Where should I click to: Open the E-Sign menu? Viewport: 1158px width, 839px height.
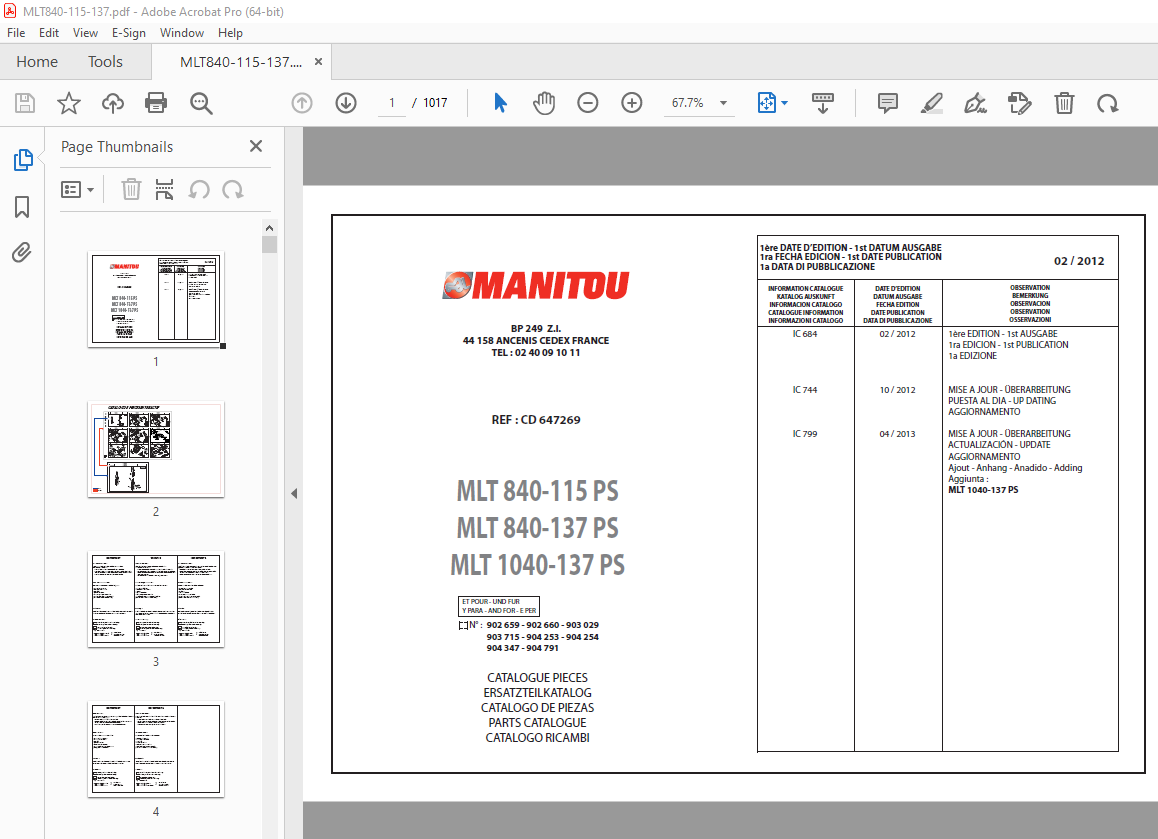click(x=129, y=32)
